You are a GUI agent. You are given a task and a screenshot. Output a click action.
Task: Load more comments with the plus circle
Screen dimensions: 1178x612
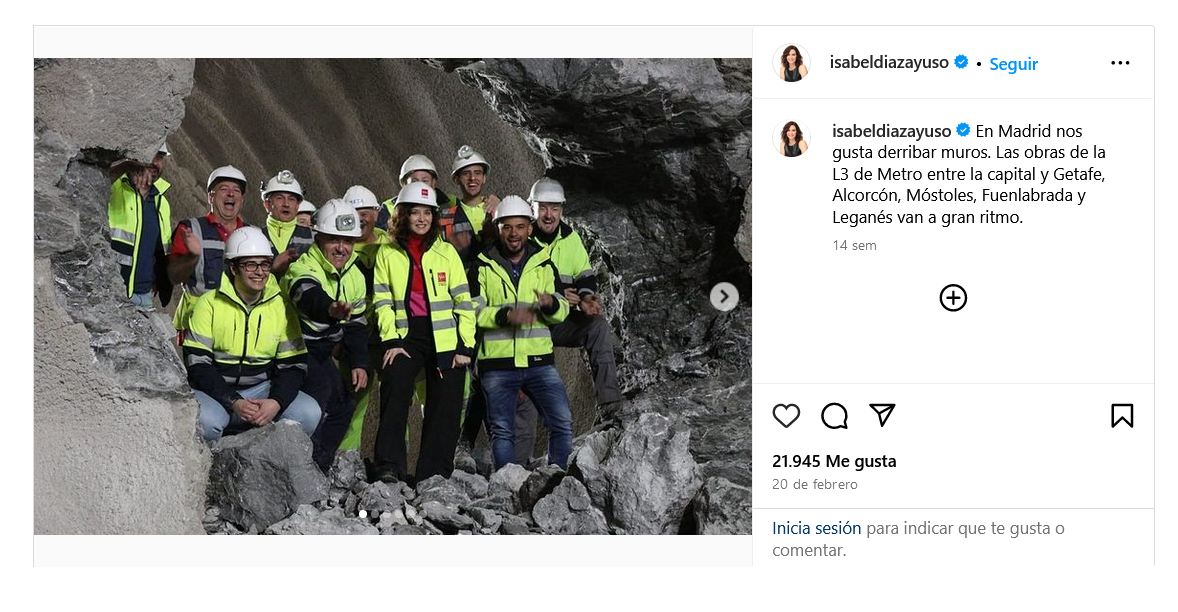(x=953, y=298)
